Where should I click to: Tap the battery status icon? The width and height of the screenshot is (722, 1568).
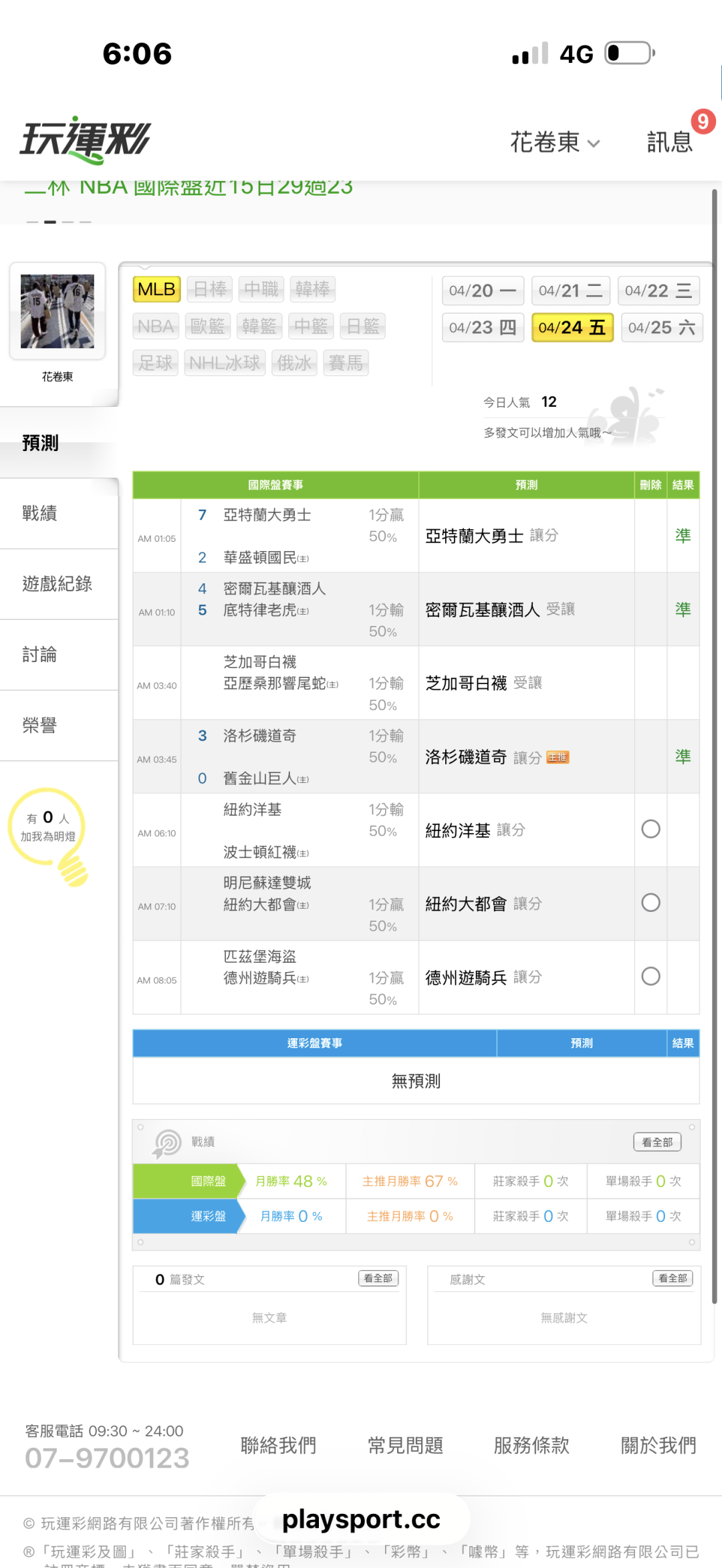(x=629, y=53)
